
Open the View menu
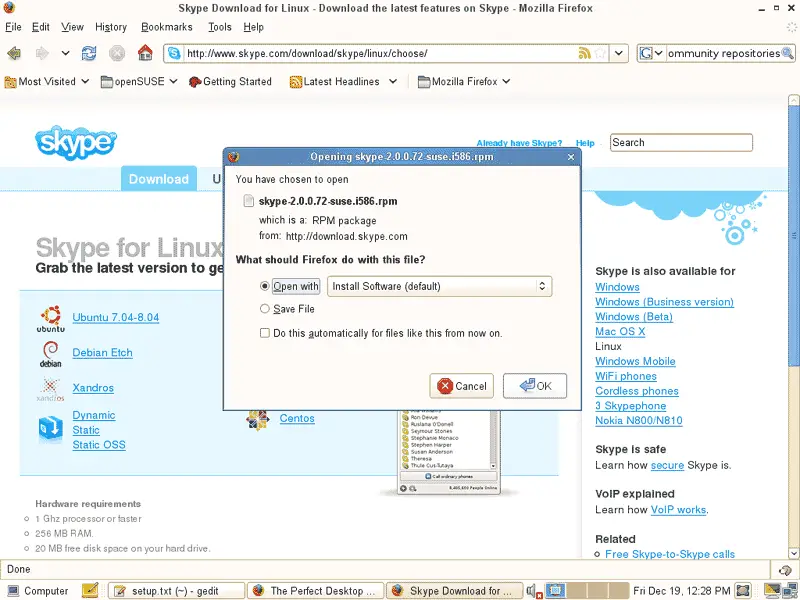(72, 27)
